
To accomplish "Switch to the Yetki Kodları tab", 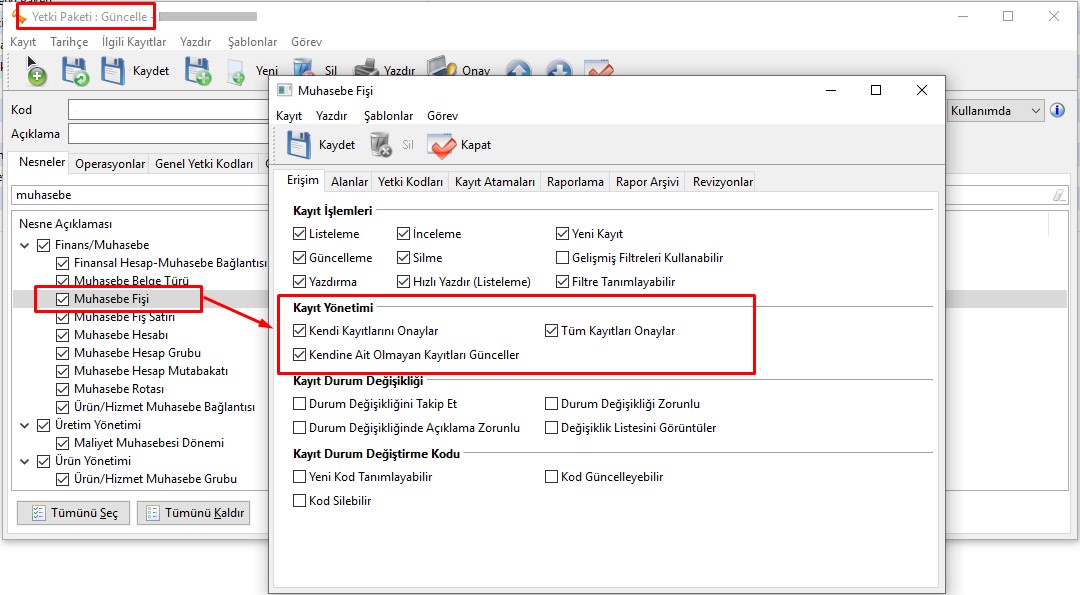I will coord(410,182).
